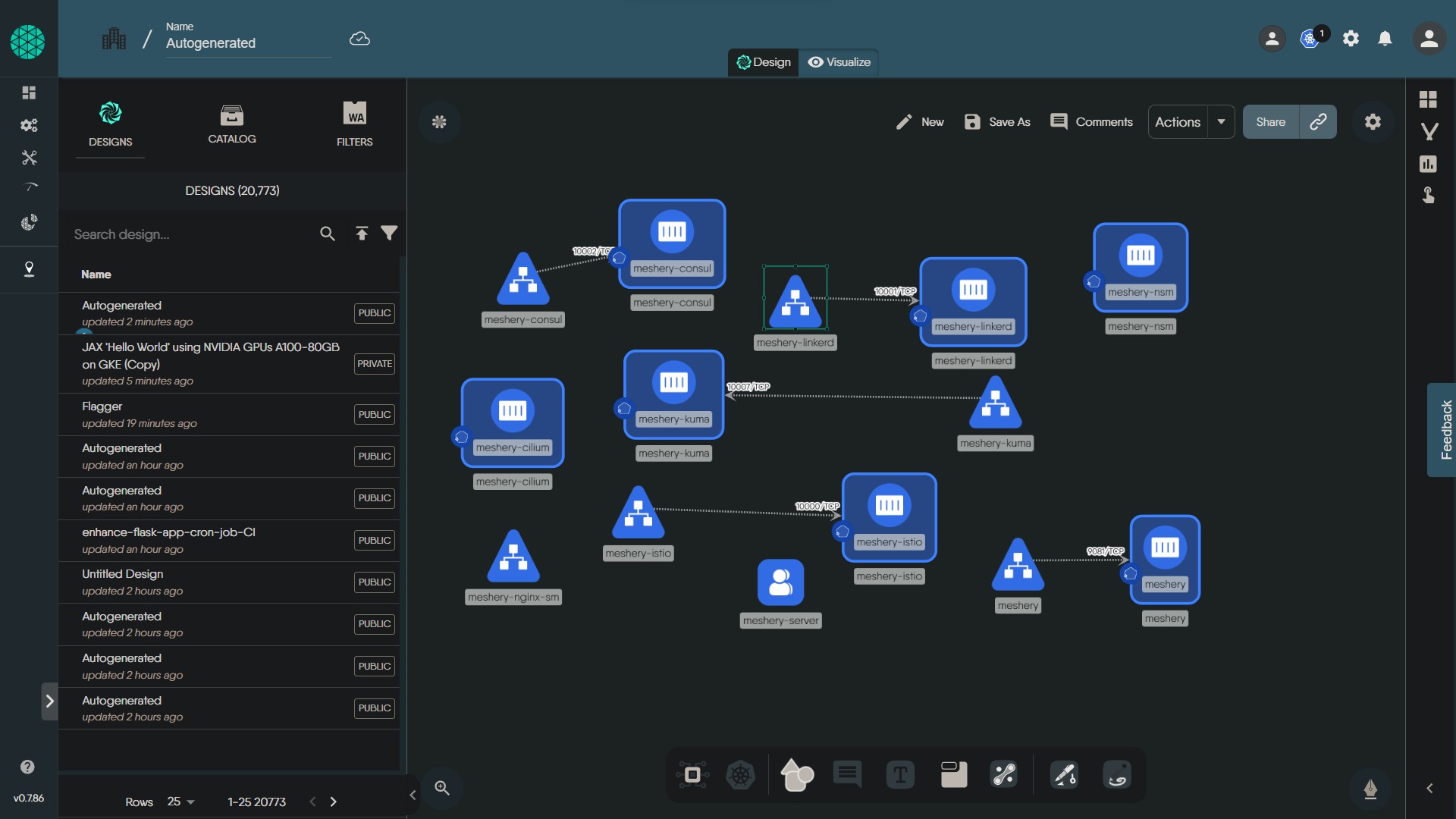This screenshot has width=1456, height=819.
Task: Open configuration tools icon in left sidebar
Action: (29, 158)
